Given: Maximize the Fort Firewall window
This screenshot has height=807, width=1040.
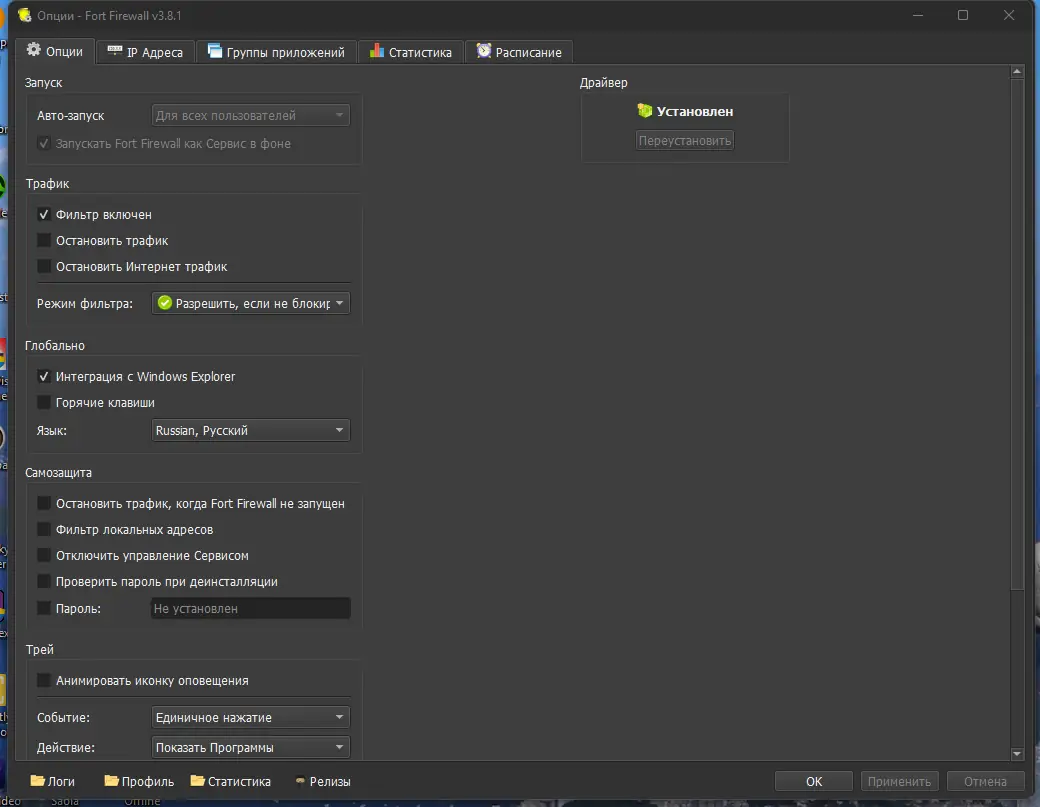Looking at the screenshot, I should pyautogui.click(x=963, y=15).
